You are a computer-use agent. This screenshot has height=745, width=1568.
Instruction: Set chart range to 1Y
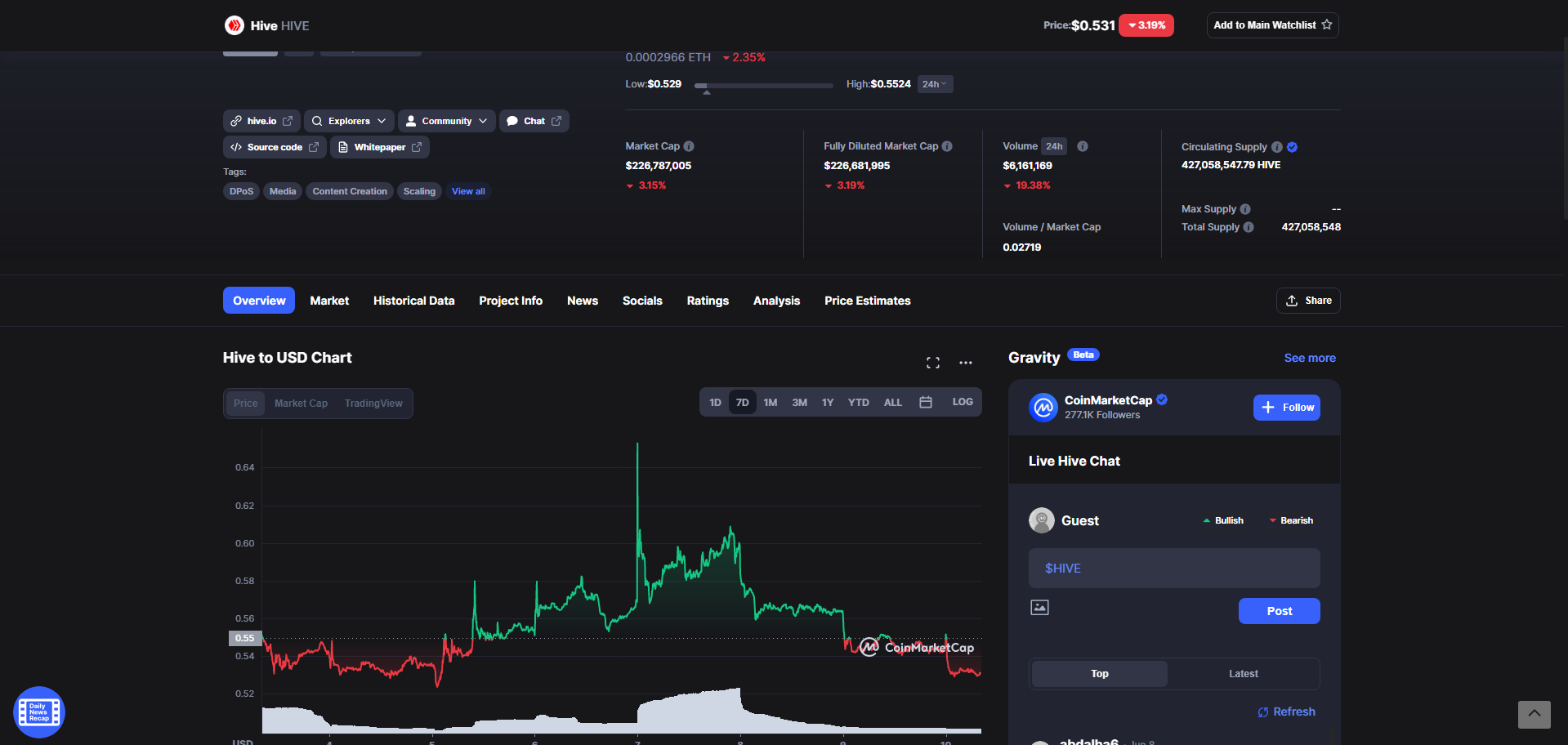coord(828,403)
